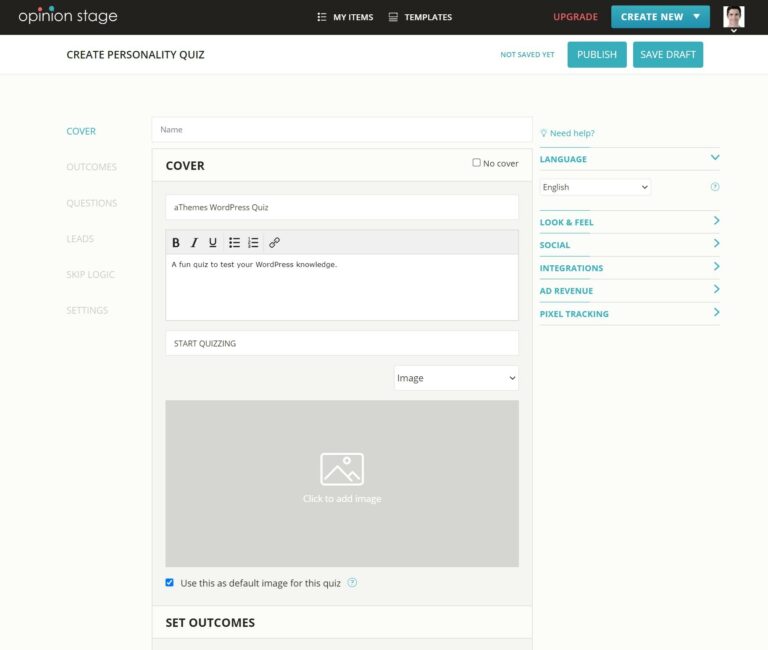The width and height of the screenshot is (768, 650).
Task: Open the English language dropdown
Action: pyautogui.click(x=595, y=187)
